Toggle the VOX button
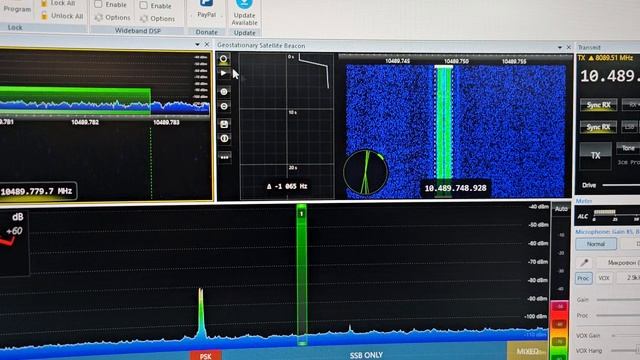 point(604,278)
